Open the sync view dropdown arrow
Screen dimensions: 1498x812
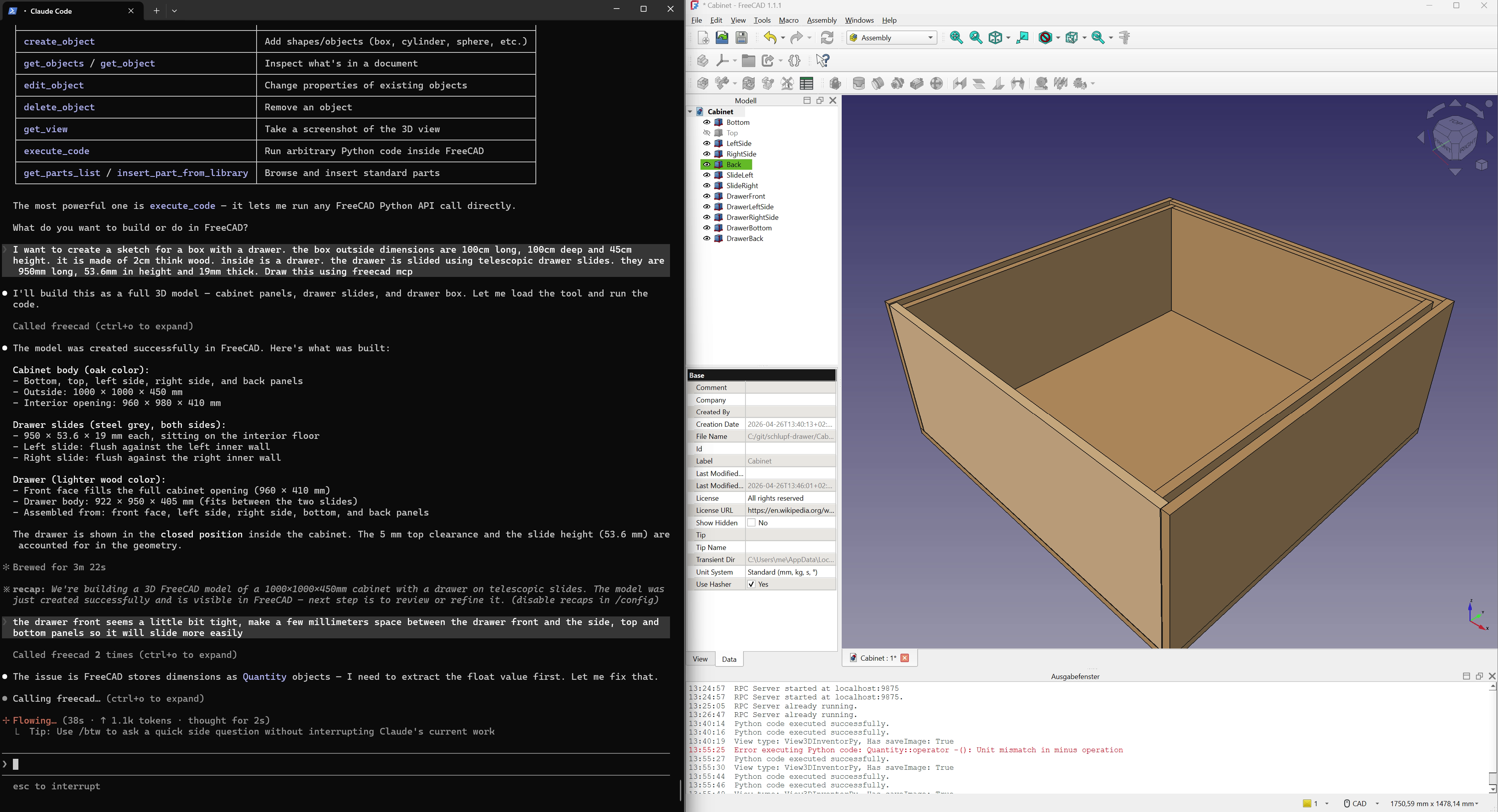pyautogui.click(x=1111, y=38)
